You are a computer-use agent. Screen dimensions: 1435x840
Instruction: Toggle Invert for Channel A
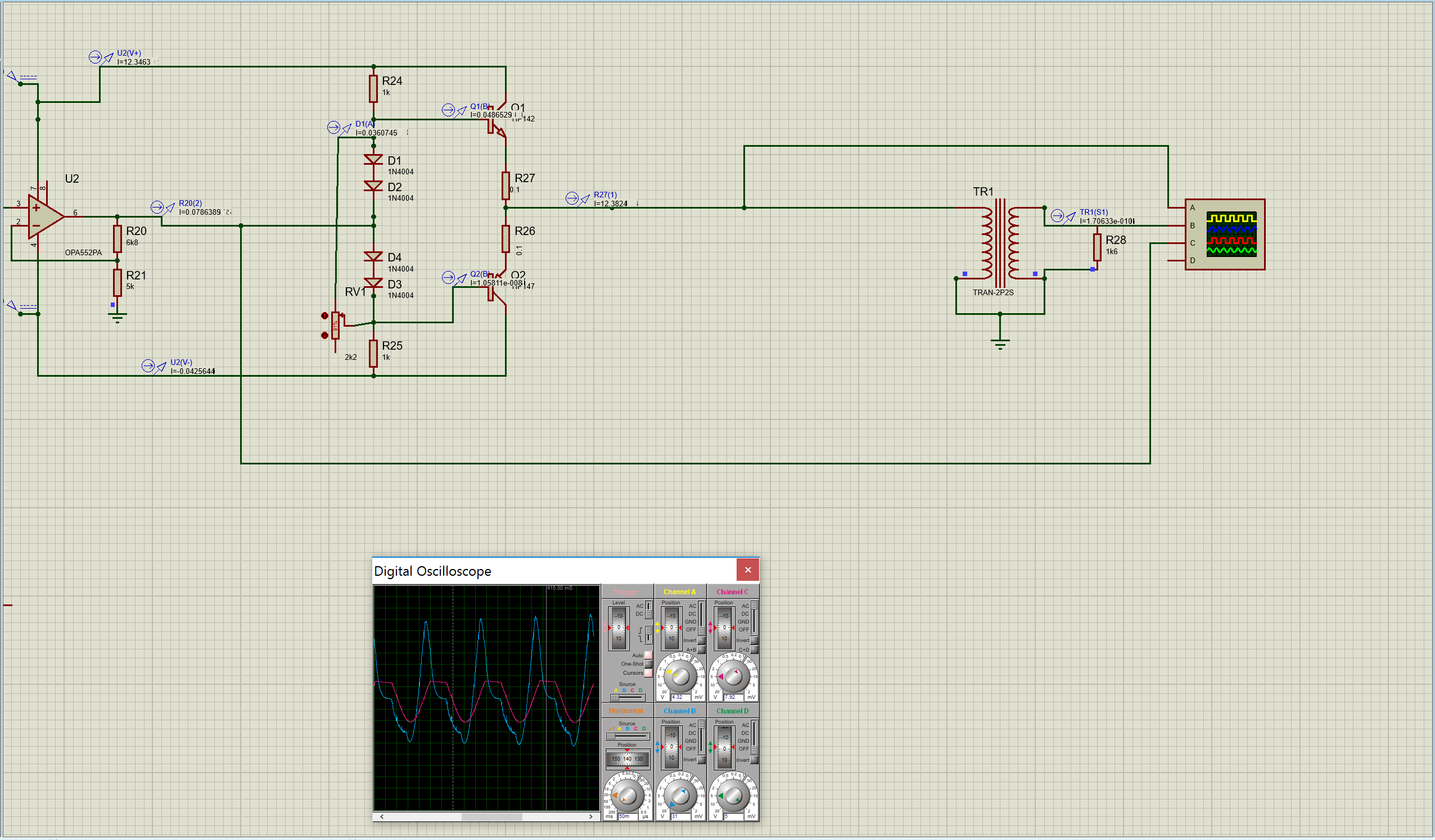[702, 640]
